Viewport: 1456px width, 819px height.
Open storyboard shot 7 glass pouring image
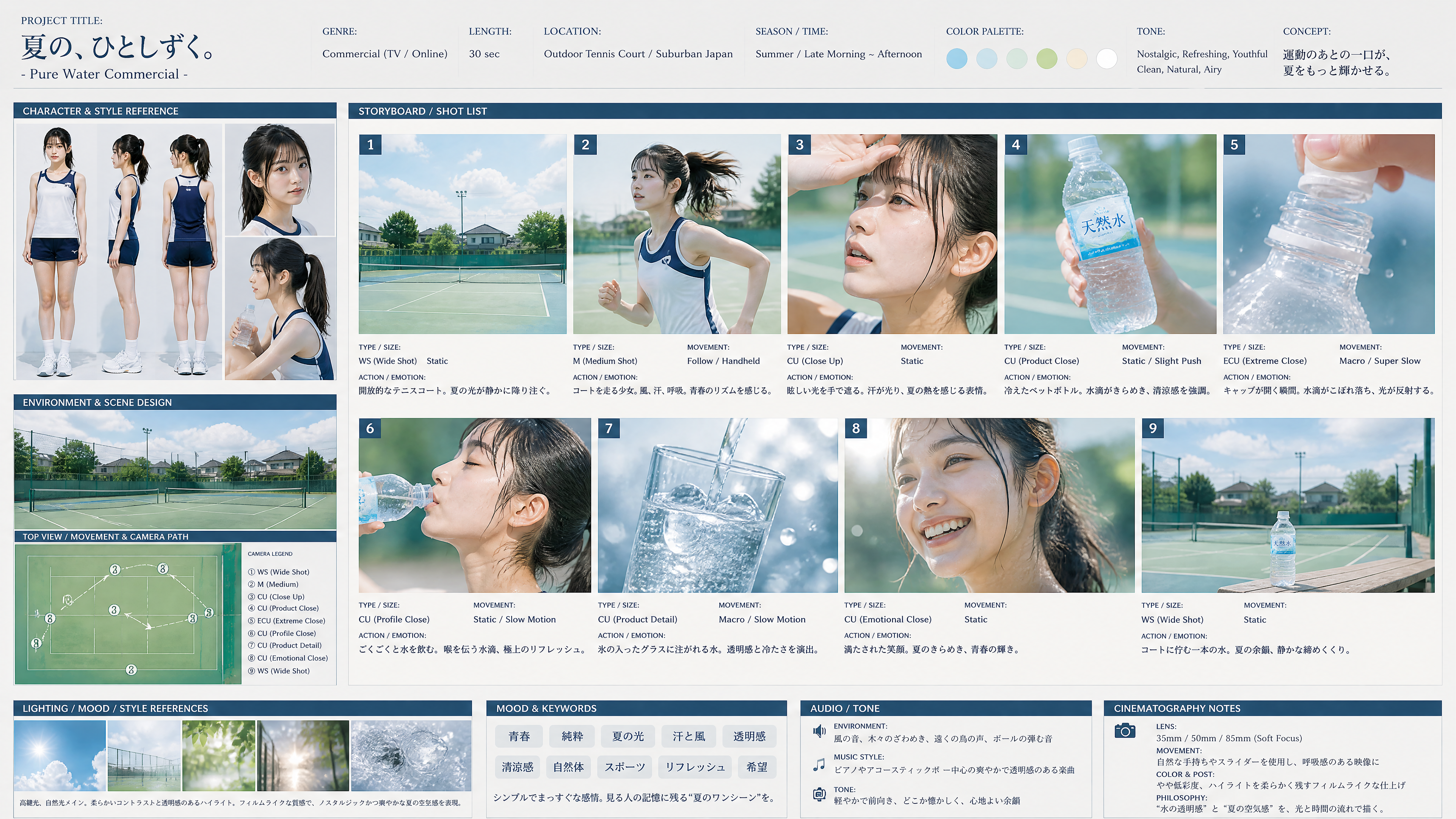point(718,505)
